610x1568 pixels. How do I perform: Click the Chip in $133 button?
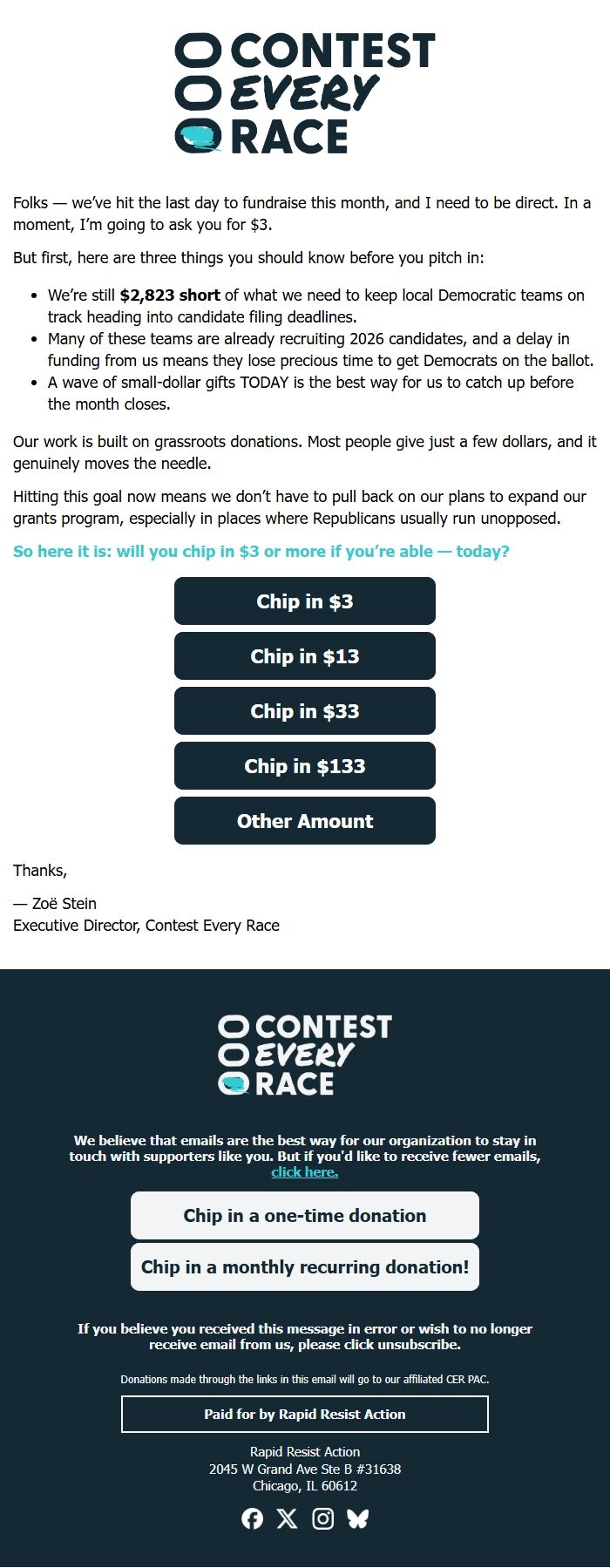point(304,765)
